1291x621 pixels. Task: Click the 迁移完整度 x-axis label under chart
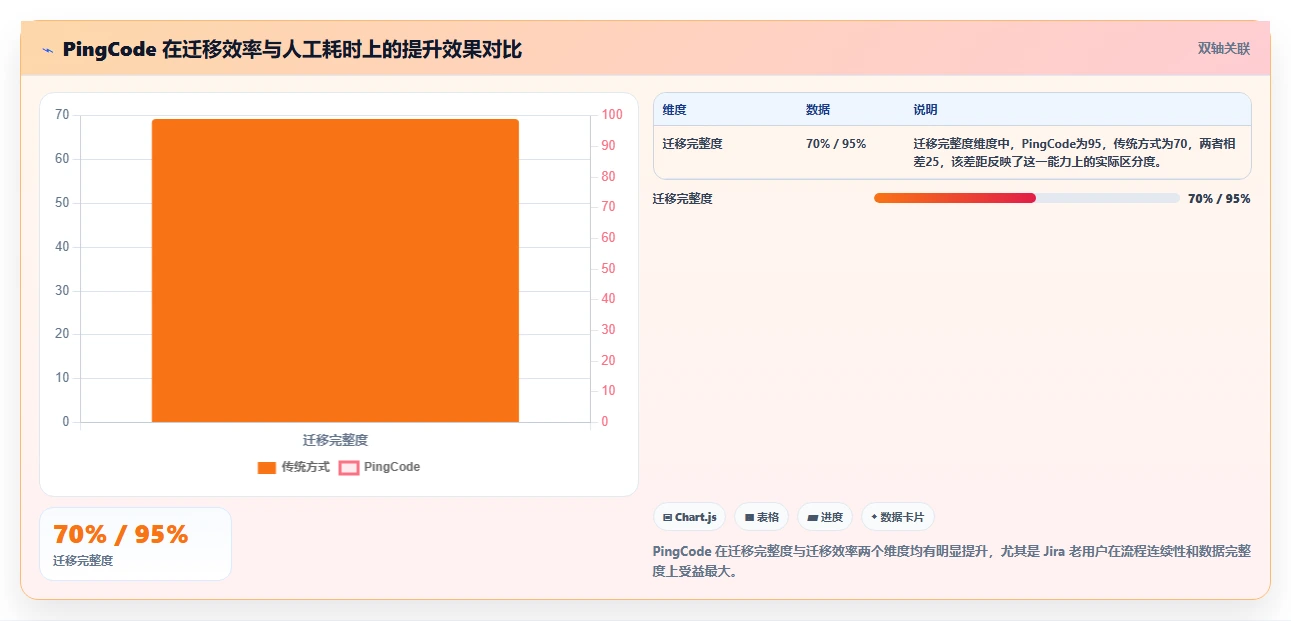[336, 440]
